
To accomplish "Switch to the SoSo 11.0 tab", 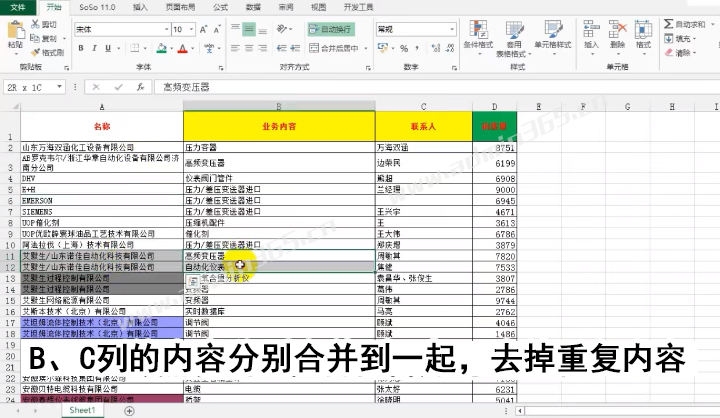I will point(97,7).
